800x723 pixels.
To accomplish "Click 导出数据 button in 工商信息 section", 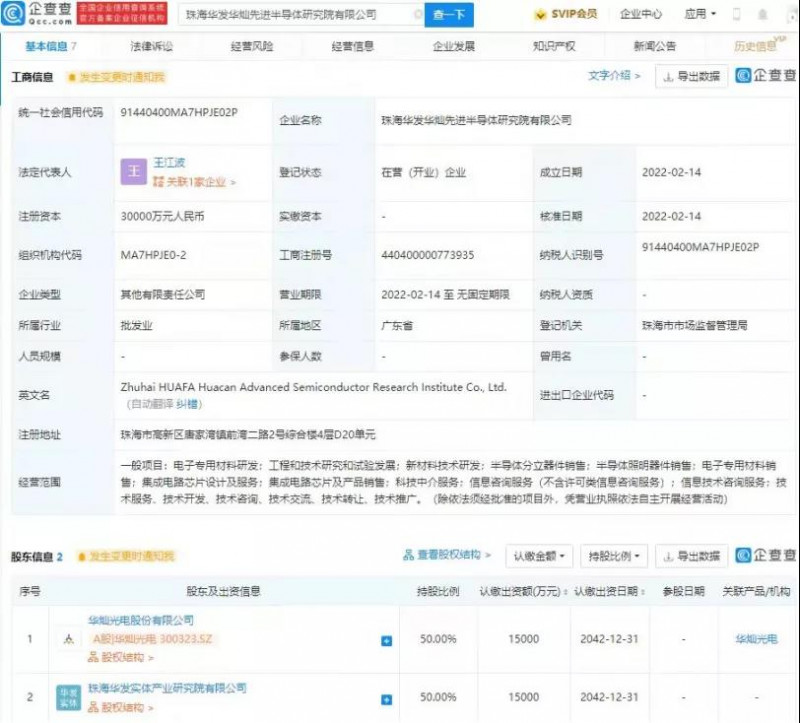I will (x=692, y=76).
